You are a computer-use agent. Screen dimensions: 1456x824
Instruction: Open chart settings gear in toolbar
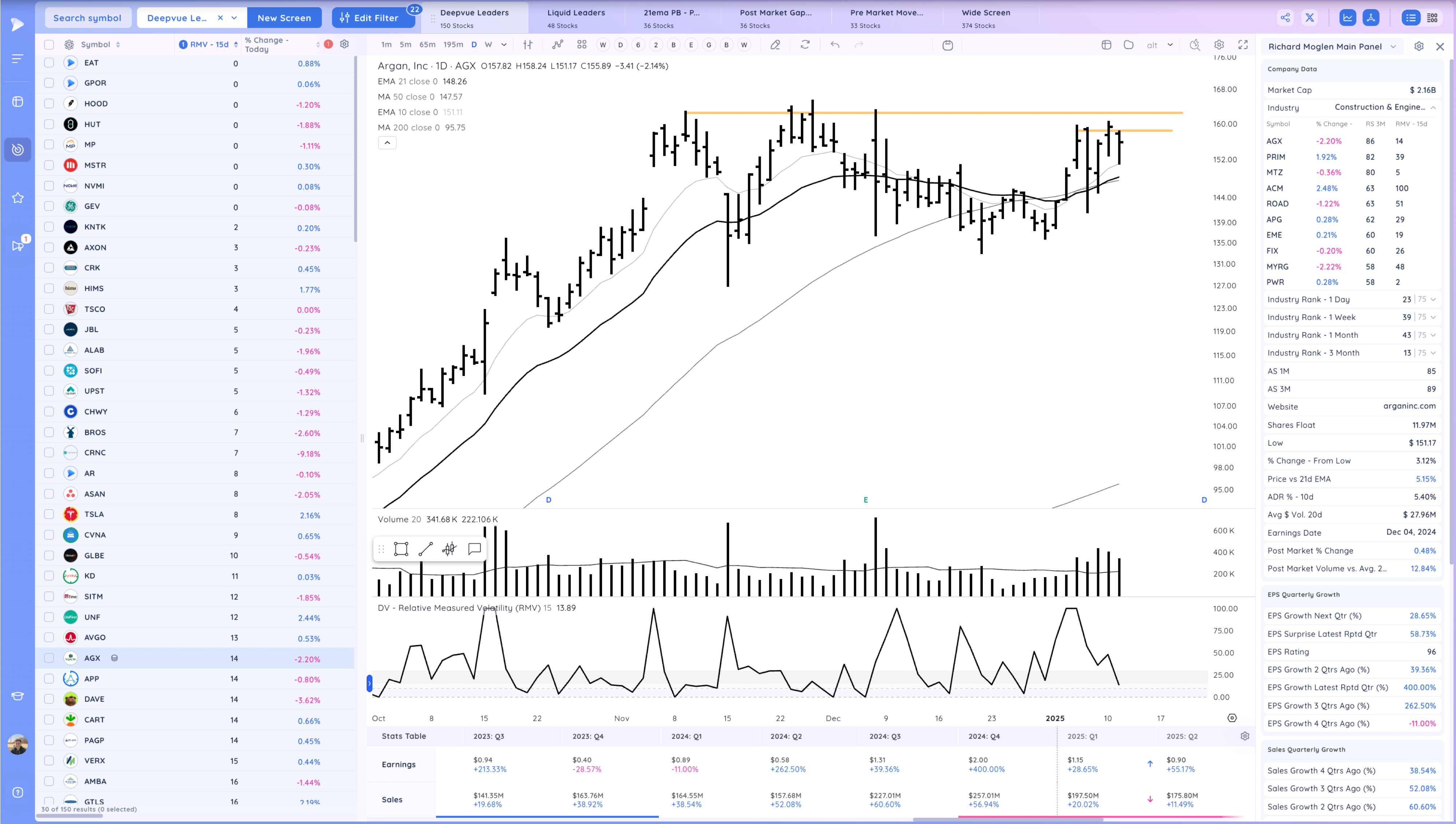1219,45
